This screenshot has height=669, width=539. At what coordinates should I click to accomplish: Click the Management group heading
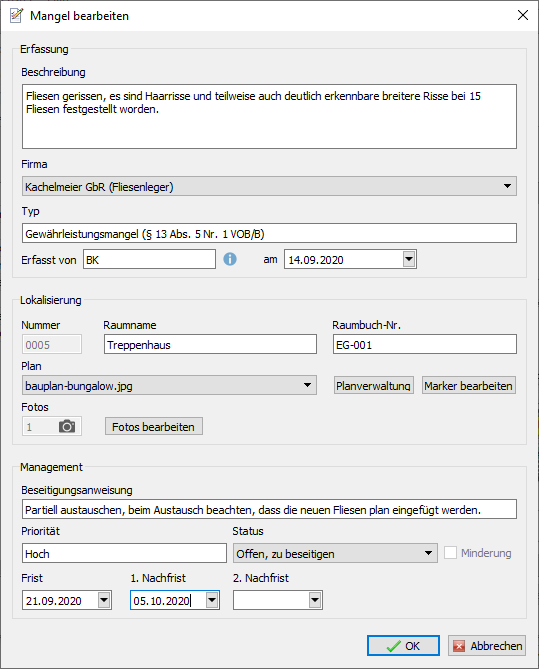pos(52,467)
